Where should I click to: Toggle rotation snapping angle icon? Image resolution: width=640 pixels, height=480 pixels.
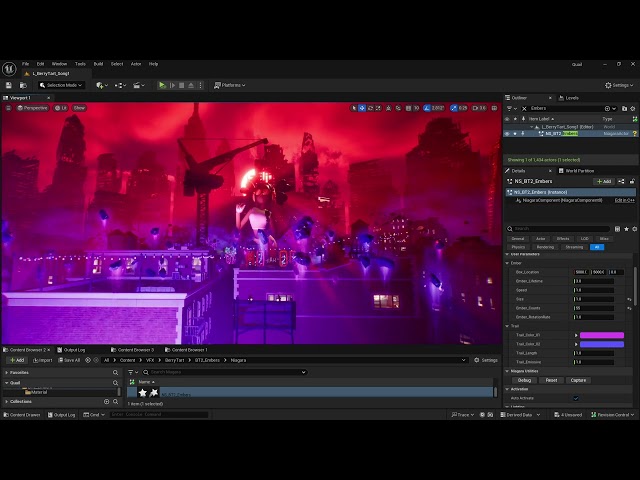427,108
